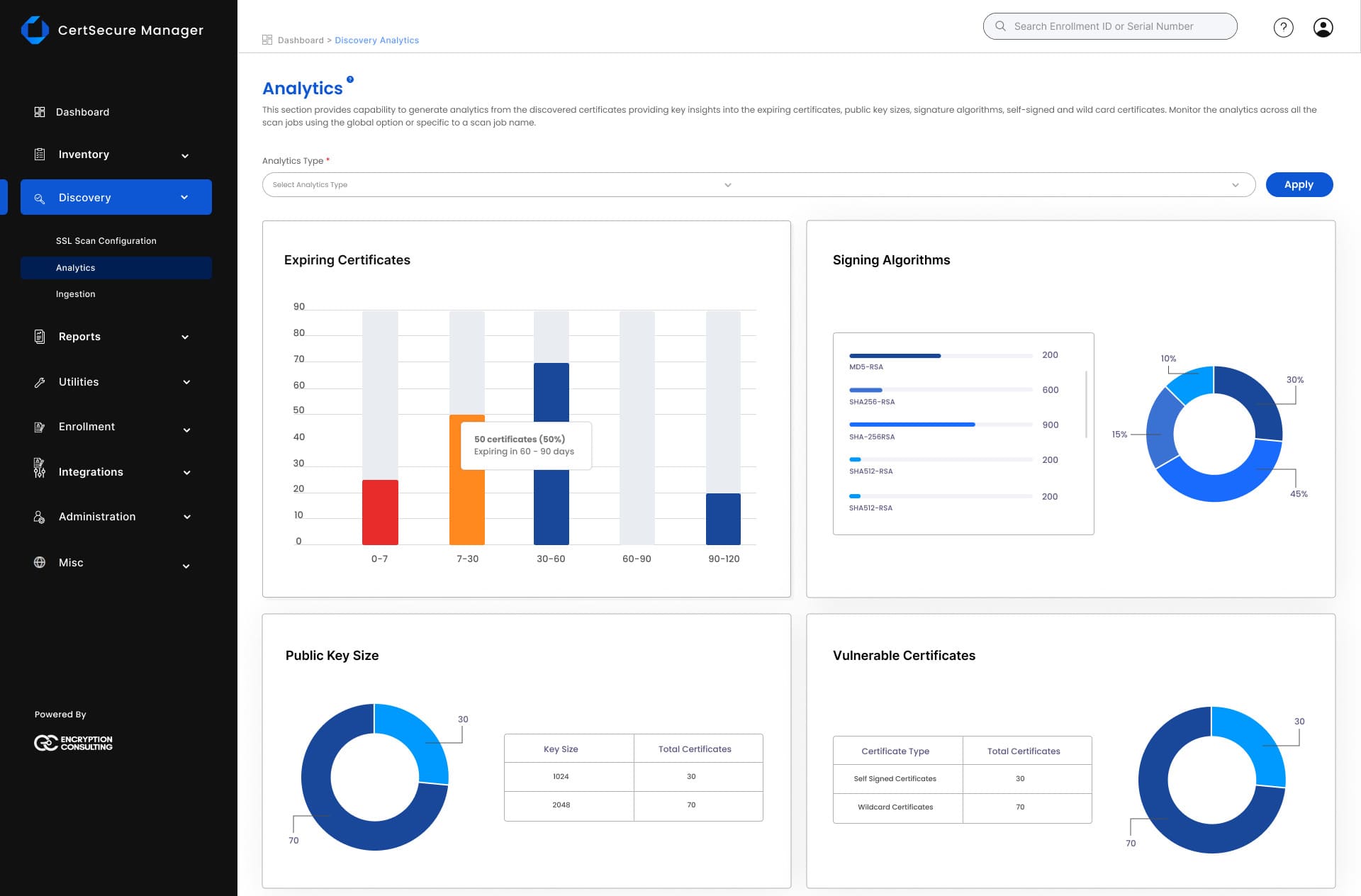Click the Discovery icon in sidebar
Viewport: 1361px width, 896px height.
click(39, 197)
